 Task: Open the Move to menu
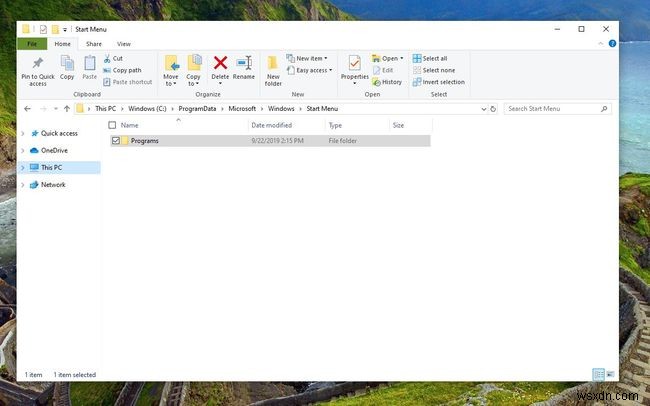[170, 71]
